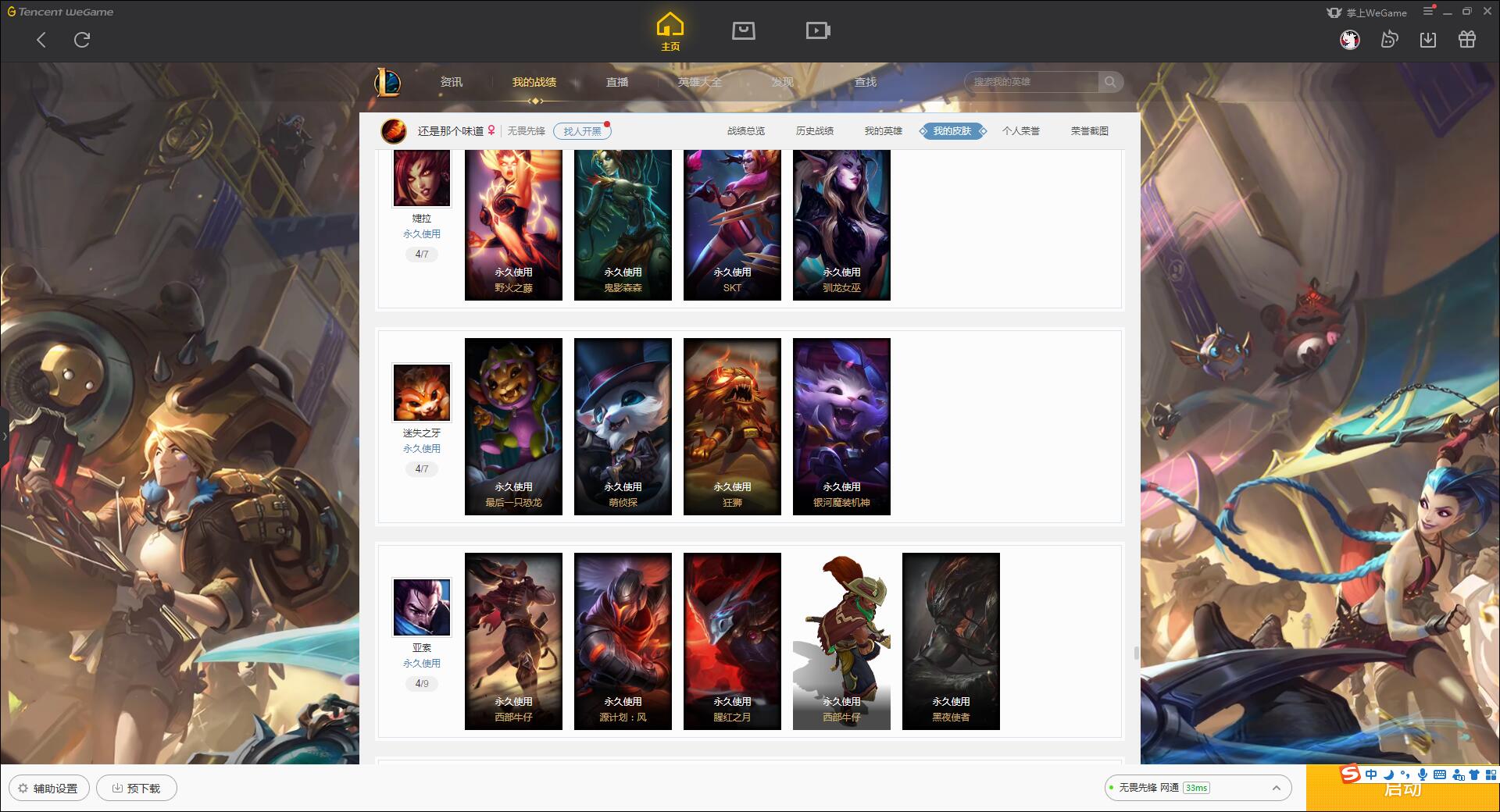Switch to the 发现 tab
This screenshot has height=812, width=1500.
click(x=782, y=82)
